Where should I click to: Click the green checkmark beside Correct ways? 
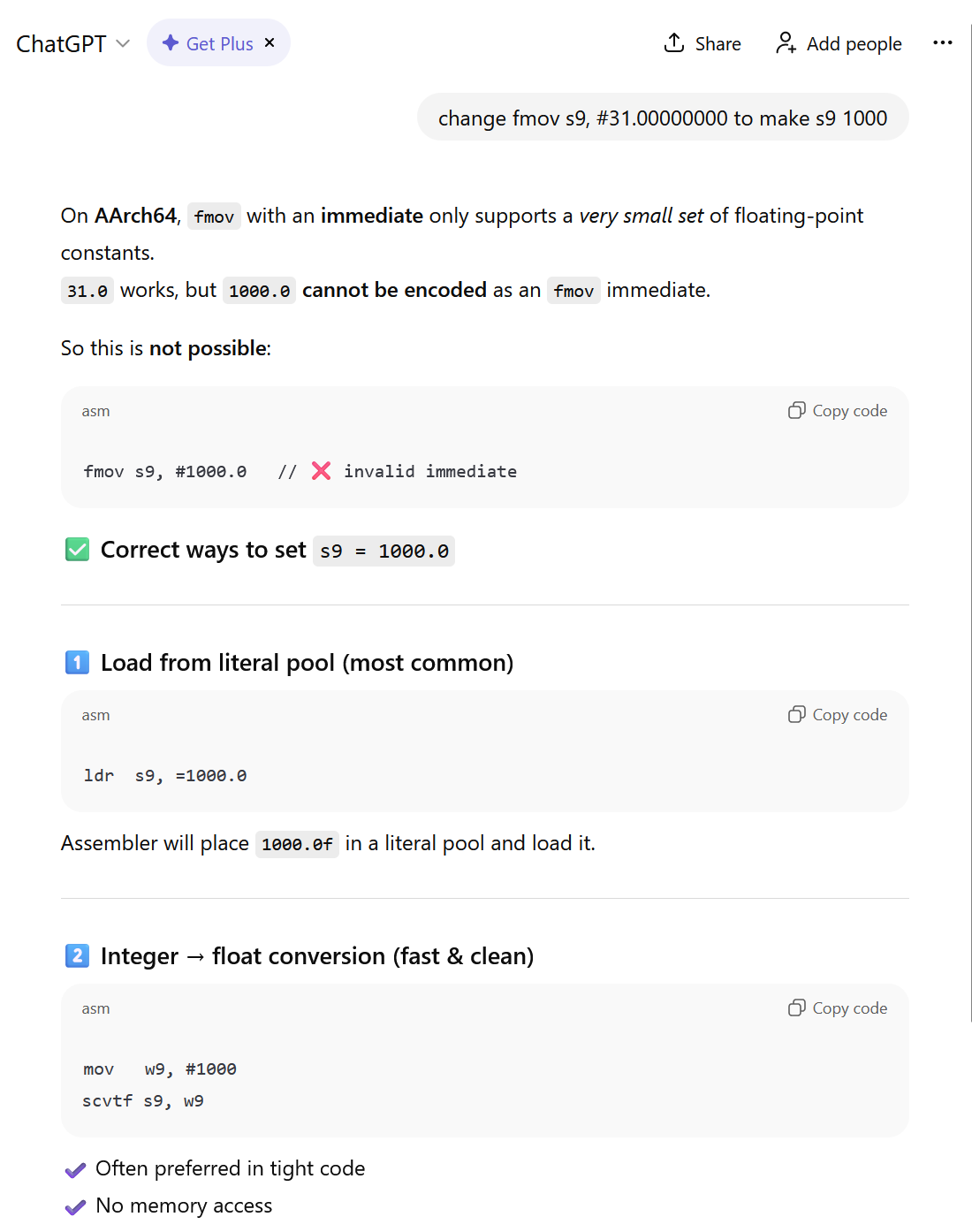(78, 550)
